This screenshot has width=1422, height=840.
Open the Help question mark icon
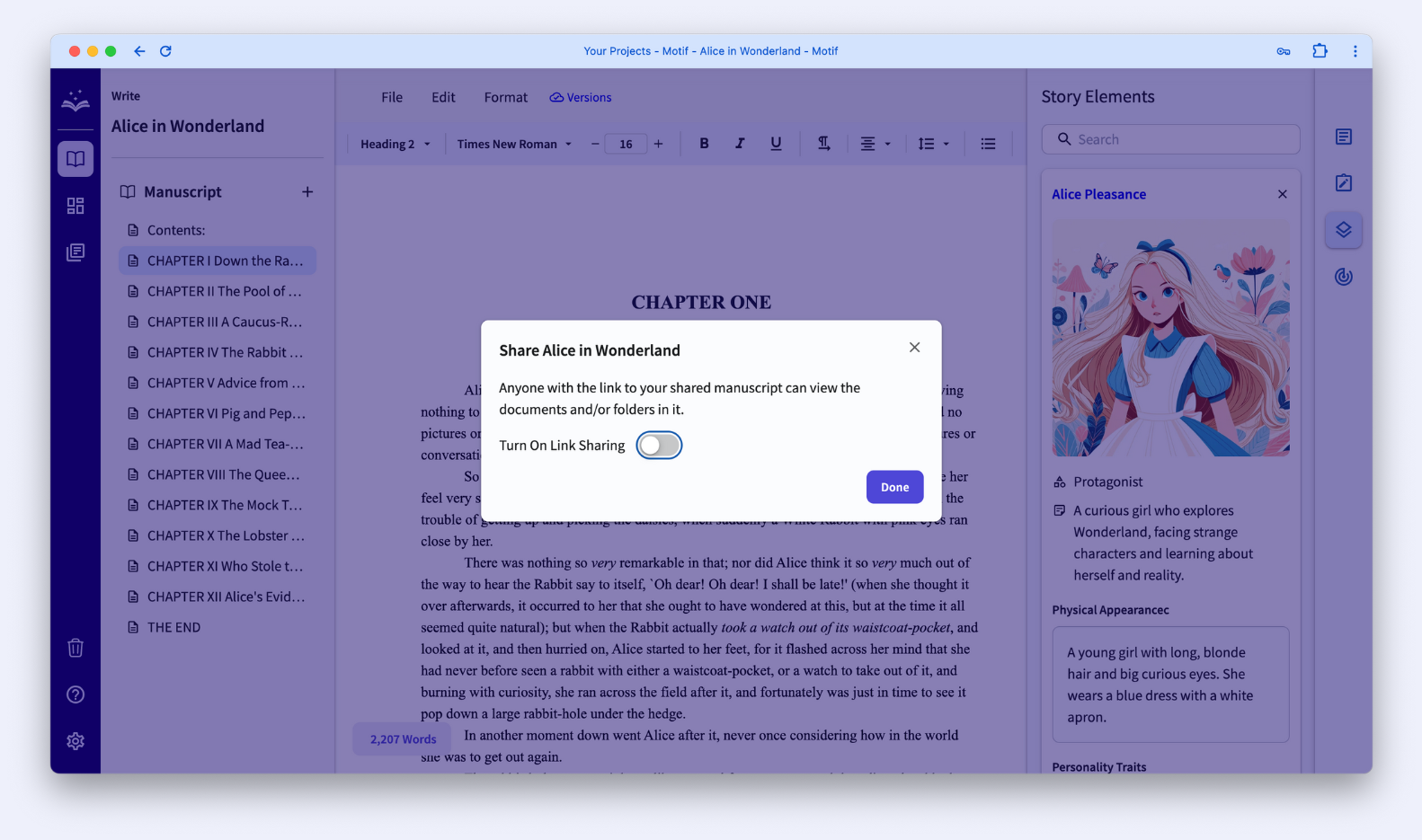pos(76,694)
